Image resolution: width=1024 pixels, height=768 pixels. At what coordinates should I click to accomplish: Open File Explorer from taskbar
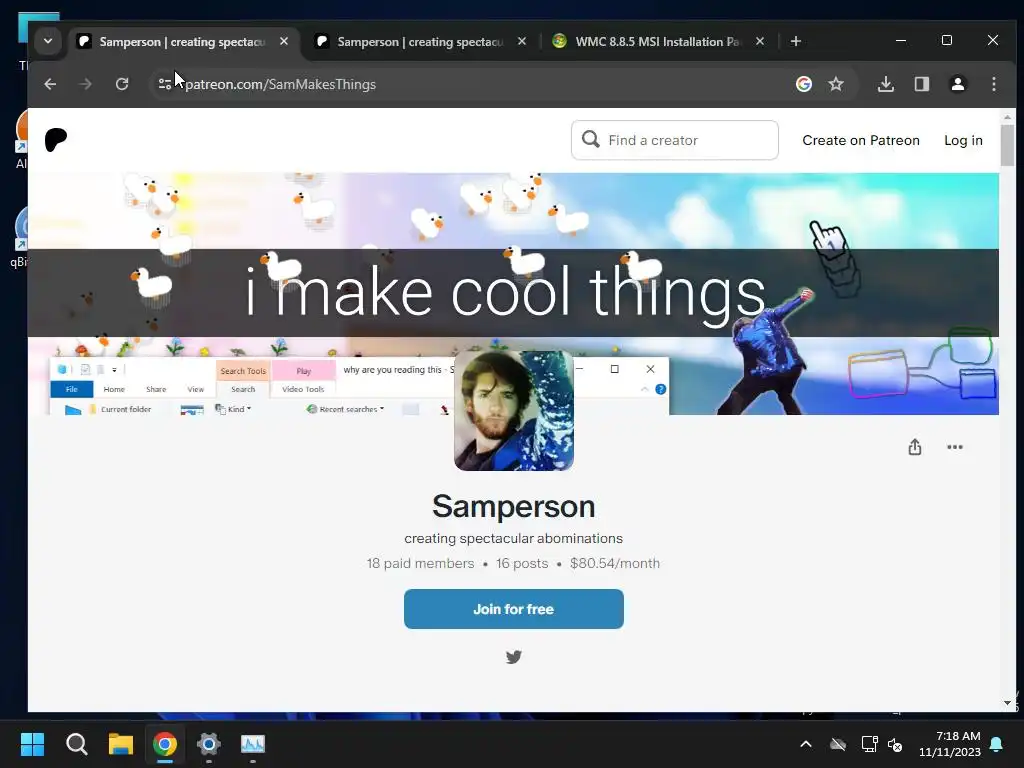(121, 744)
